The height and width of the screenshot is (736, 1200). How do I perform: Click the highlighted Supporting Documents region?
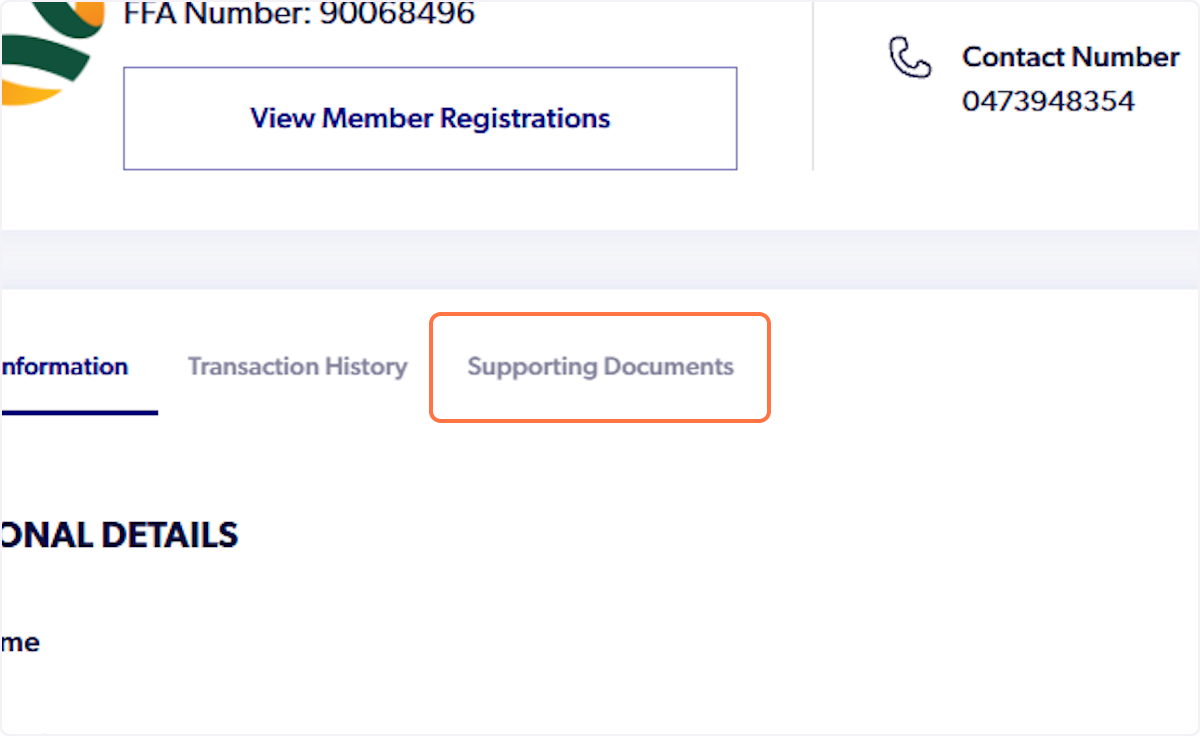click(x=600, y=366)
